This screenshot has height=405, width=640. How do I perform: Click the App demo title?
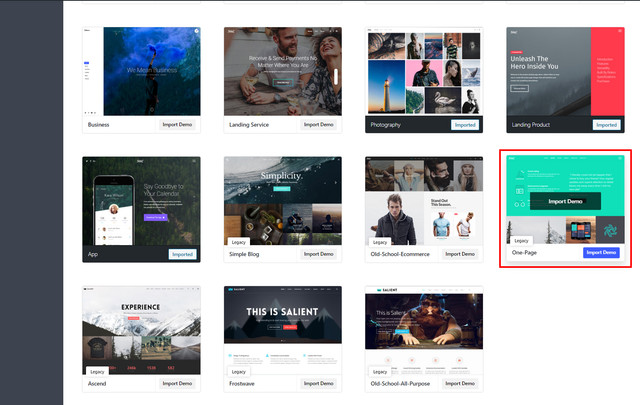(x=93, y=254)
